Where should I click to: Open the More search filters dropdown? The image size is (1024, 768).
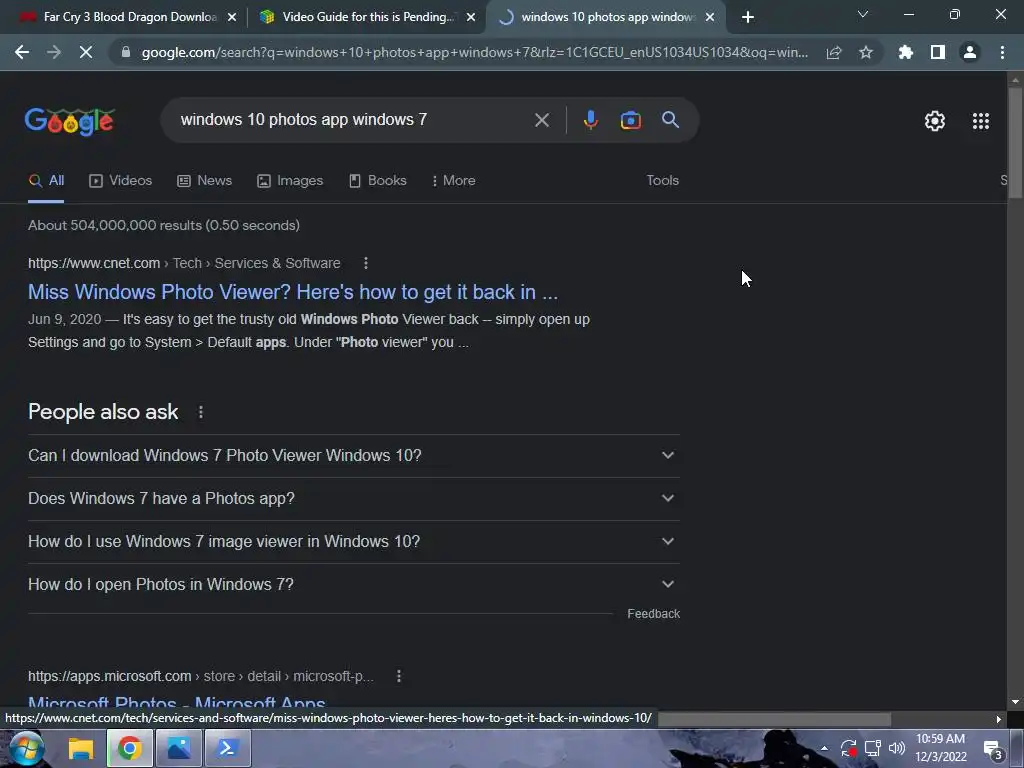pos(453,181)
